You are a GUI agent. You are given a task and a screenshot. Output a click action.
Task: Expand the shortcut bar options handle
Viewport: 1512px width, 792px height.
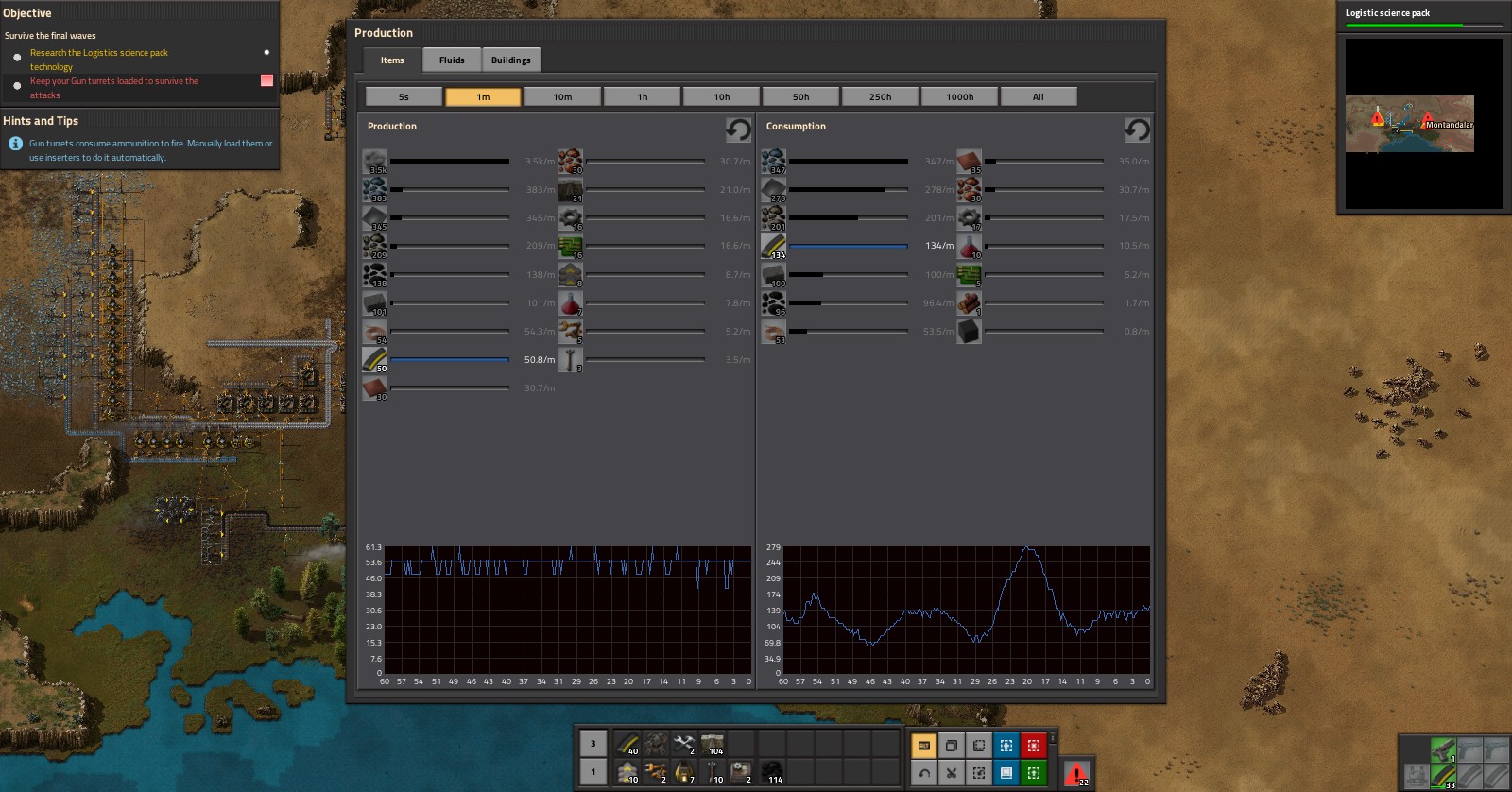(x=1052, y=738)
